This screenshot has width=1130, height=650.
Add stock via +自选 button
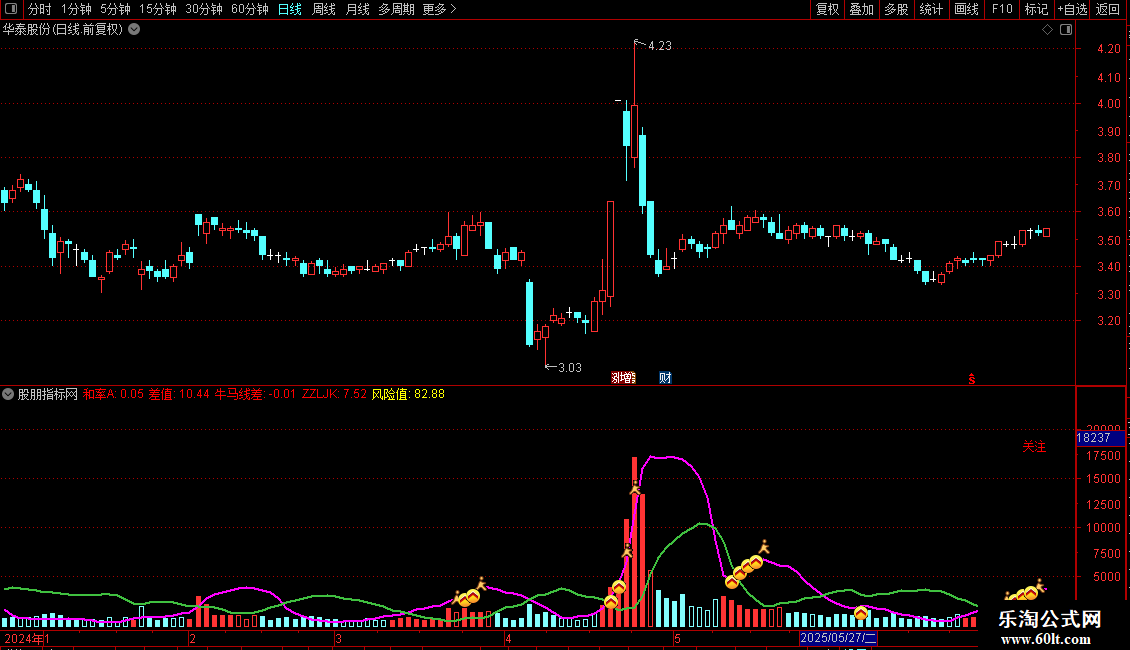1072,9
